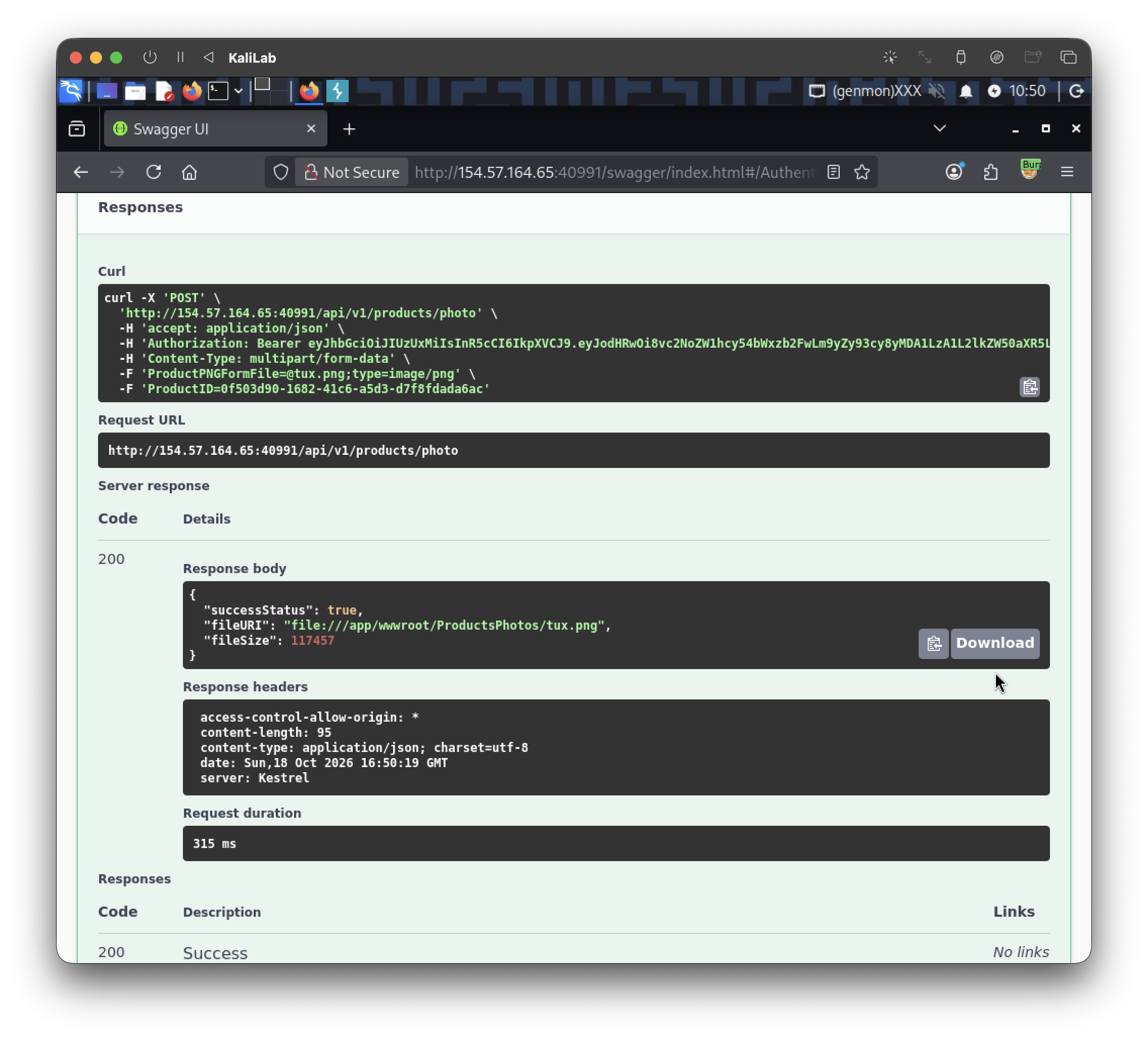Switch to the Swagger UI tab
The height and width of the screenshot is (1038, 1148).
(x=215, y=129)
